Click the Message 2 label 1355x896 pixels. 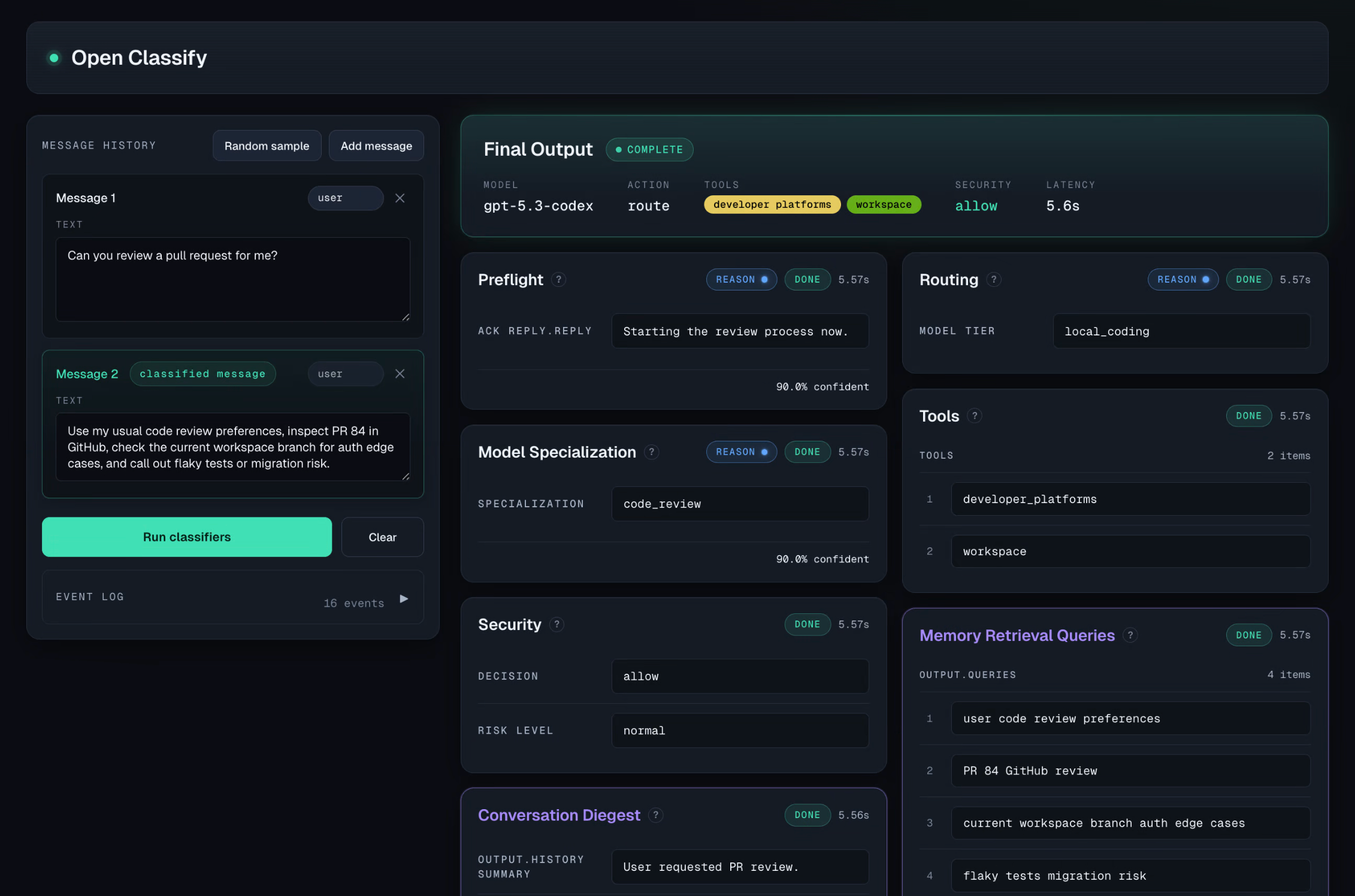point(87,374)
